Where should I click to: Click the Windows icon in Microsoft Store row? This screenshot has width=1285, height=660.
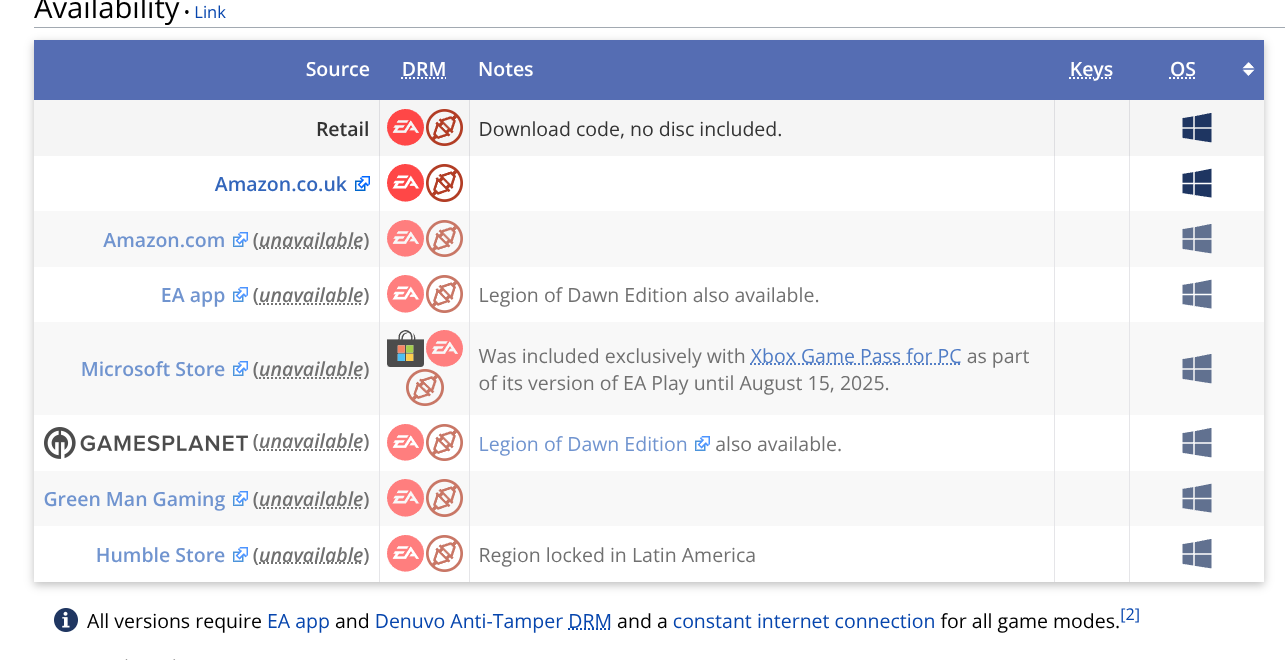tap(1196, 368)
